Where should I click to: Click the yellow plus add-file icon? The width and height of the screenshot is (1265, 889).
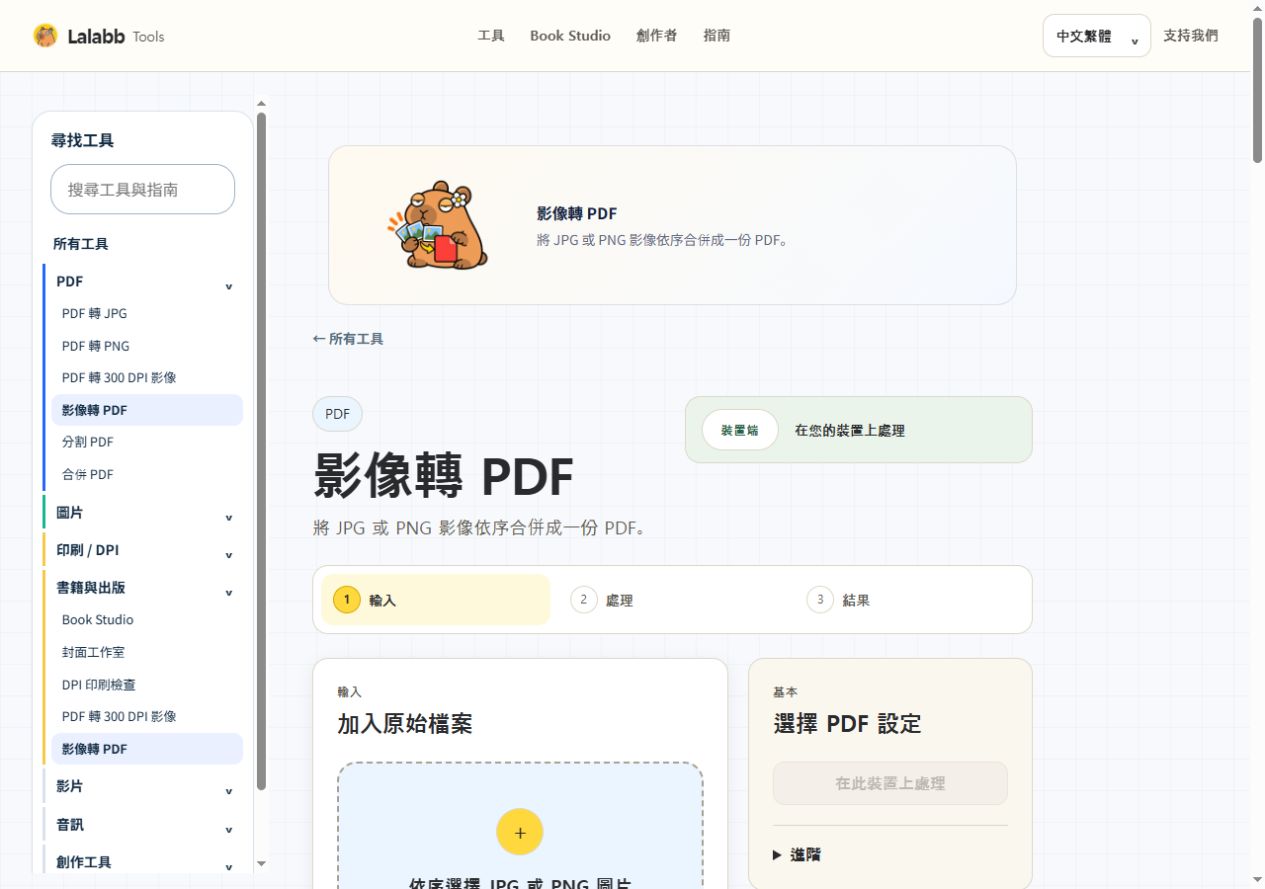tap(520, 832)
